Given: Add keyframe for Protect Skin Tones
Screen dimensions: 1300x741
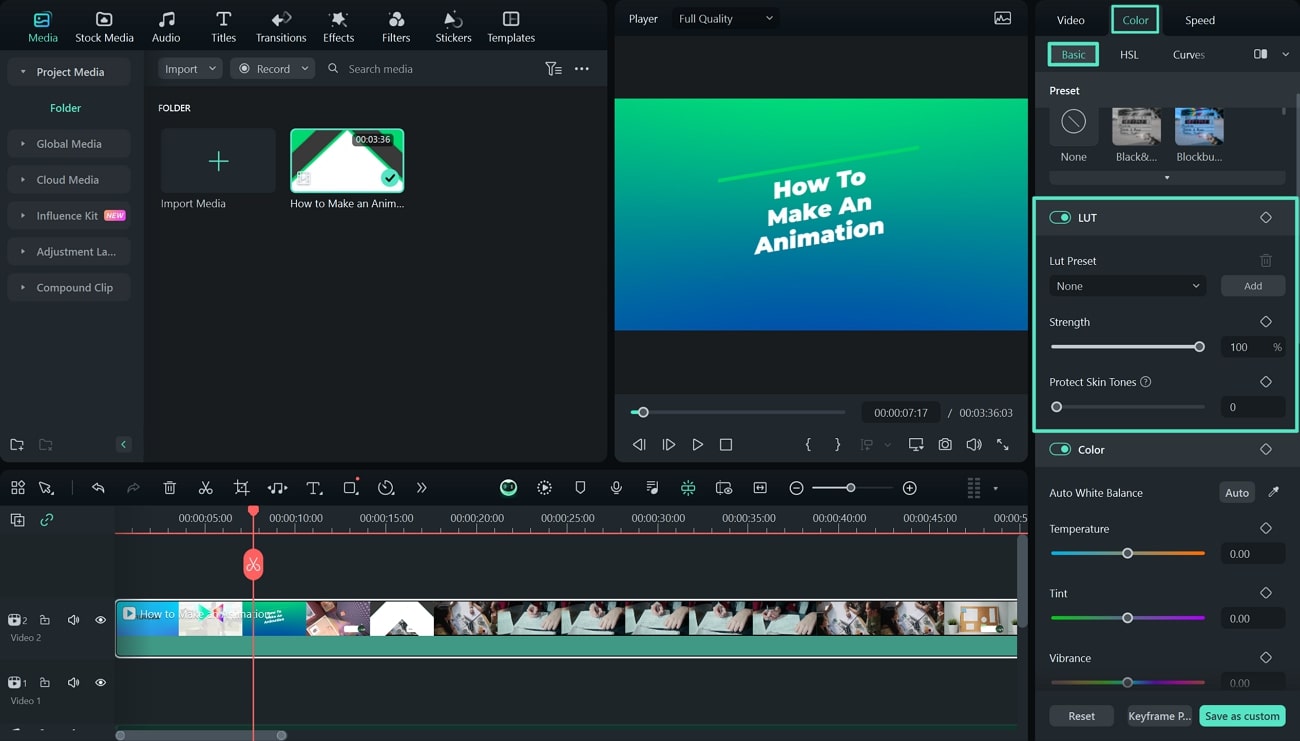Looking at the screenshot, I should tap(1266, 382).
